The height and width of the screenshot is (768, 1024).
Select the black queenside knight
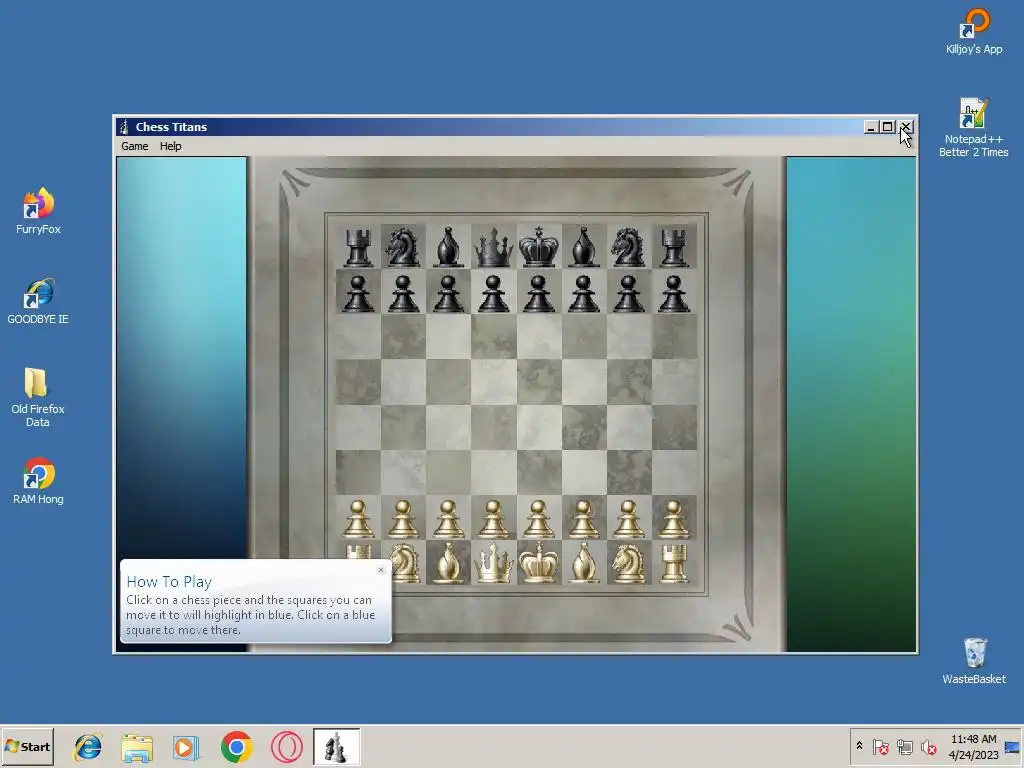[x=403, y=247]
